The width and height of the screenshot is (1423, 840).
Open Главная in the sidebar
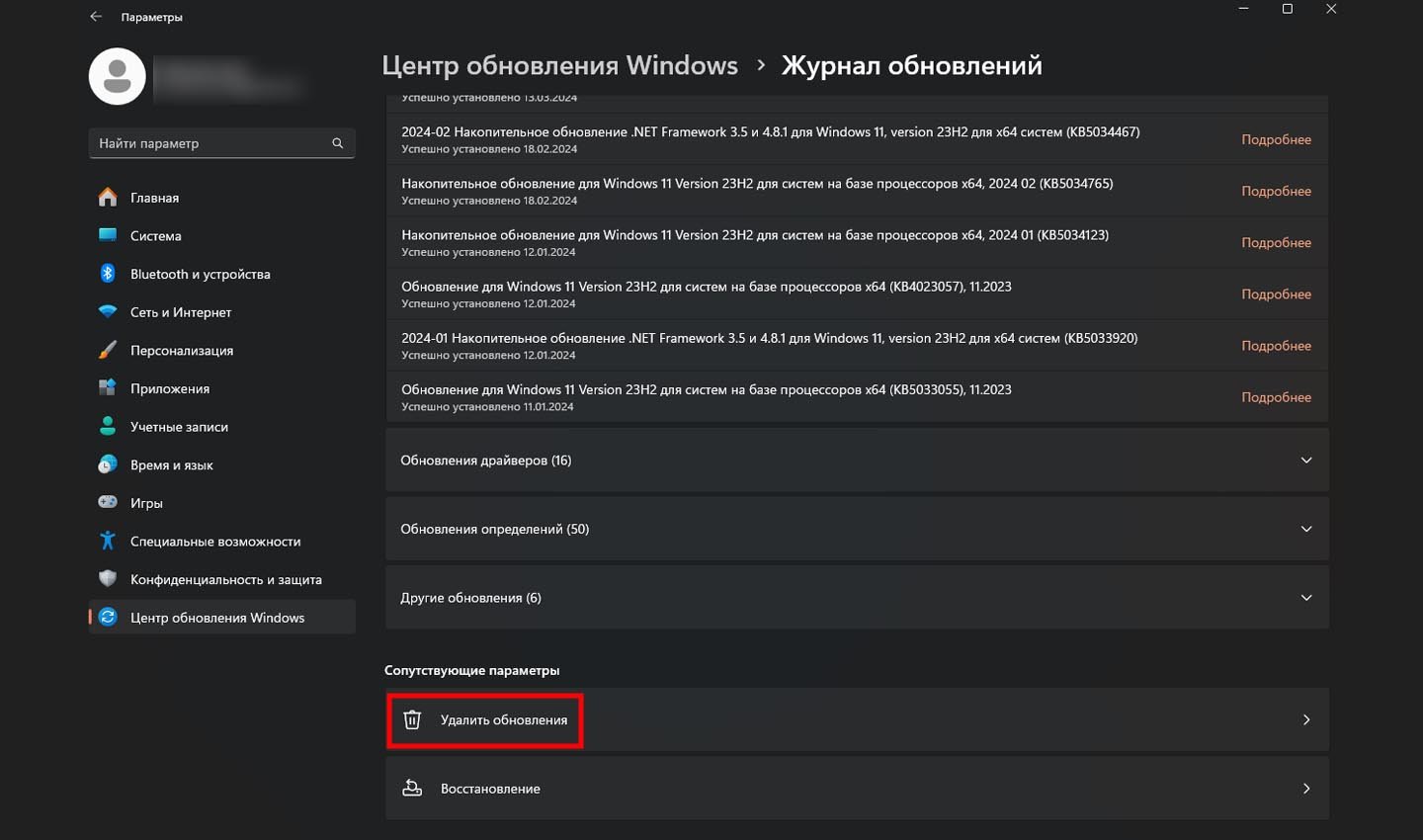221,198
